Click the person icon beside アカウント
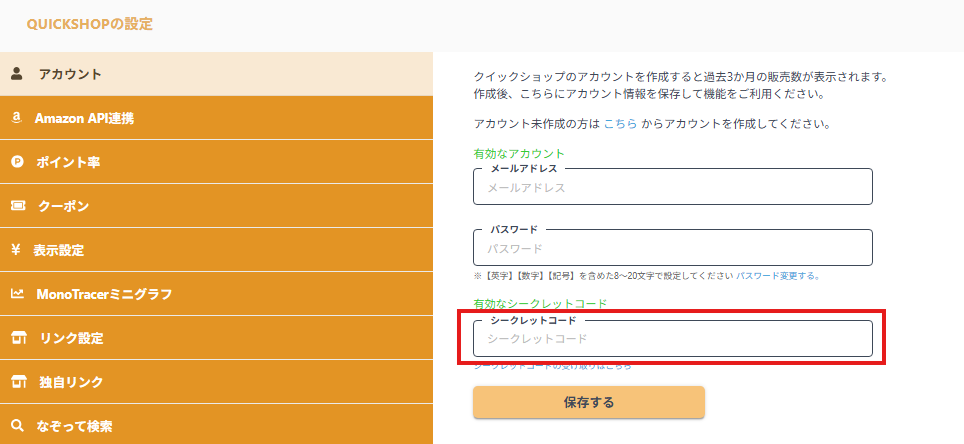Image resolution: width=964 pixels, height=444 pixels. 17,74
